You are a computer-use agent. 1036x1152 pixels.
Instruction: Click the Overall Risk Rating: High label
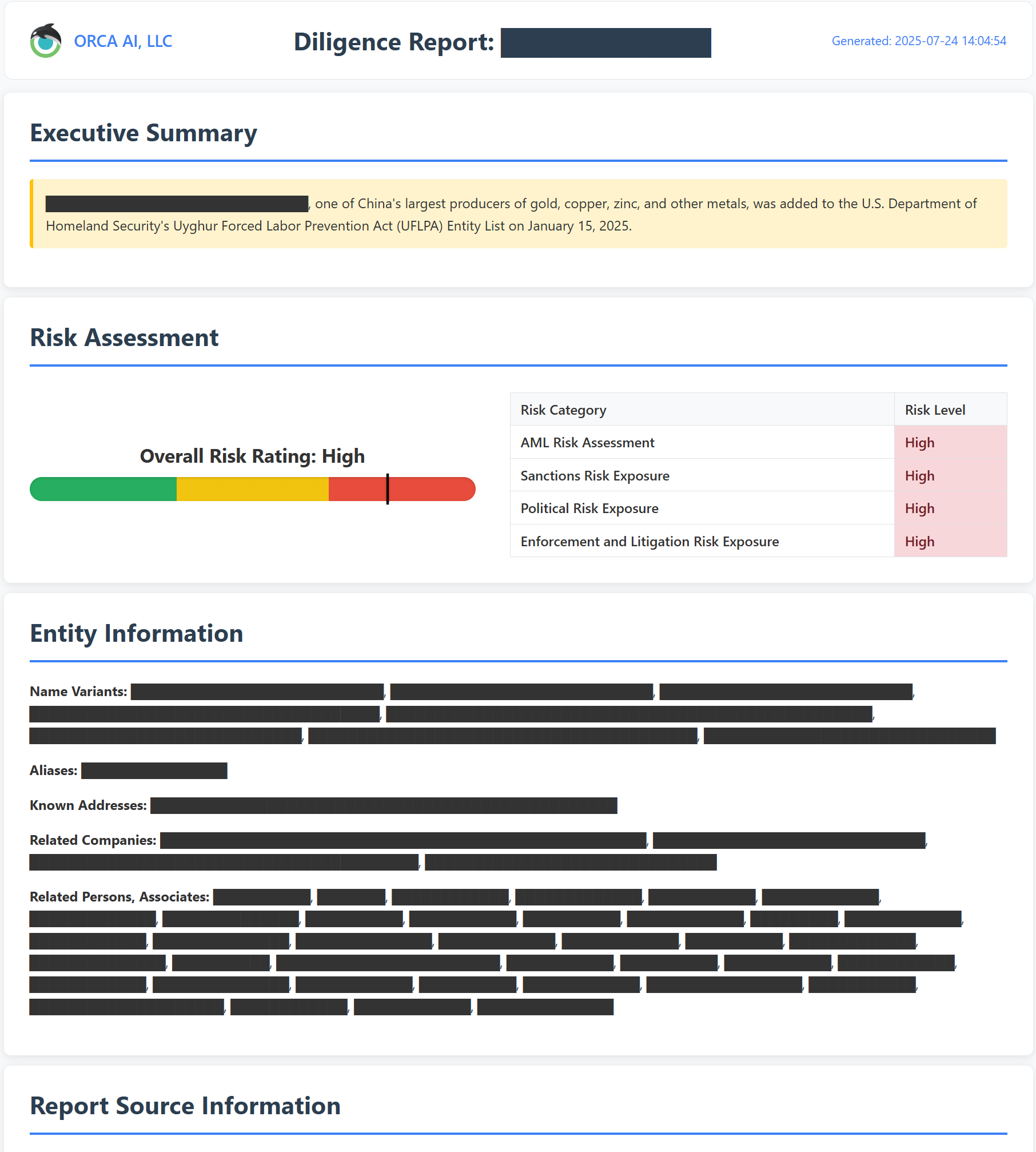click(x=252, y=456)
